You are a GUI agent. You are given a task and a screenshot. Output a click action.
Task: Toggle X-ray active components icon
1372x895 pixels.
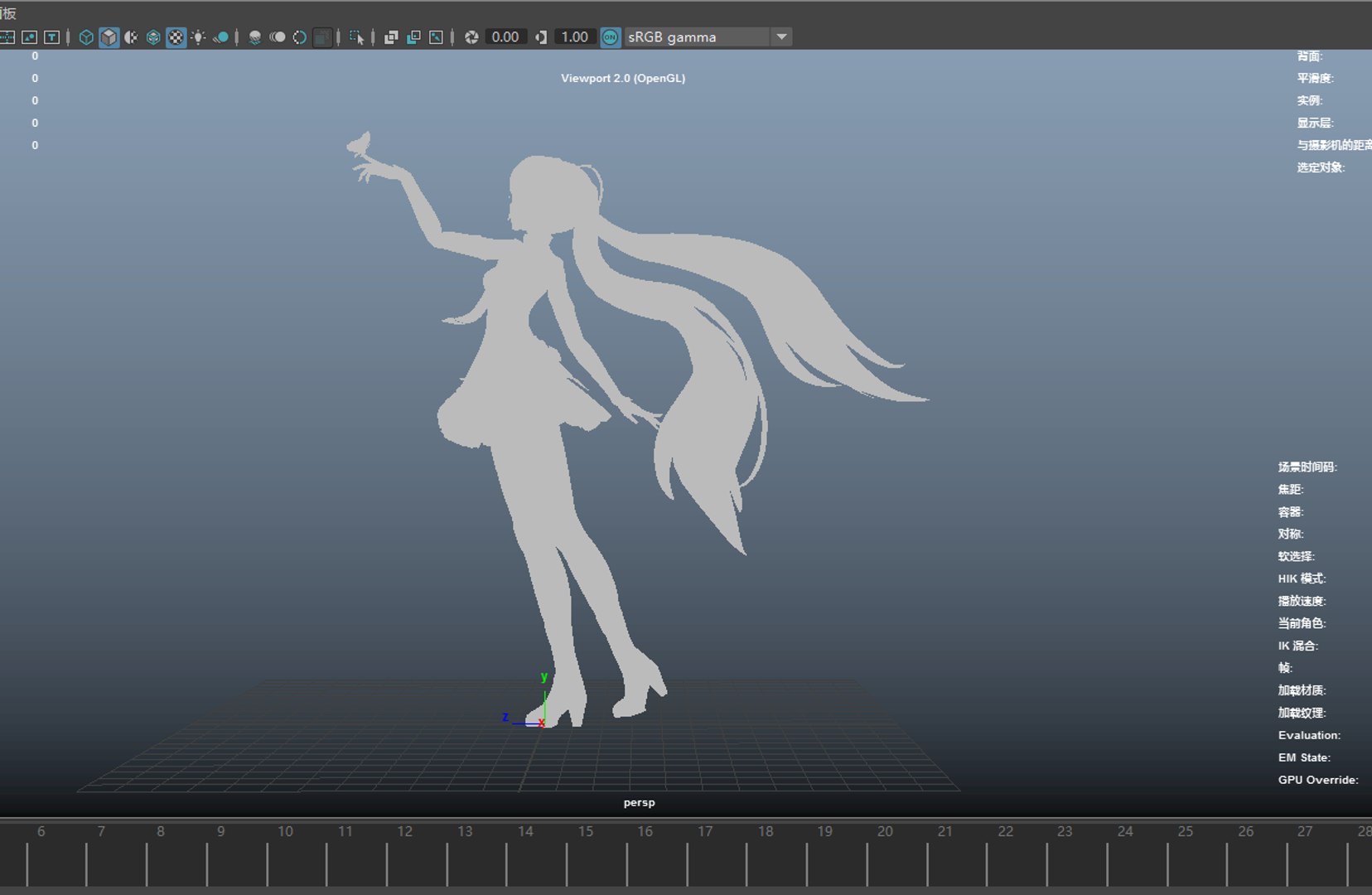tap(413, 37)
